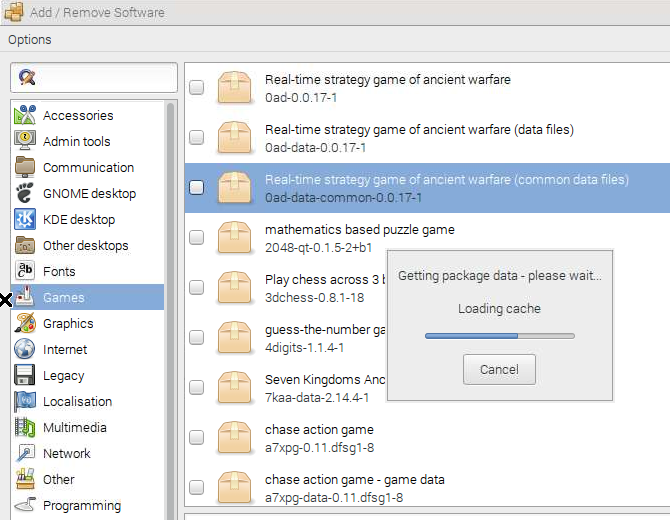
Task: Click the Graphics palette icon
Action: 25,323
